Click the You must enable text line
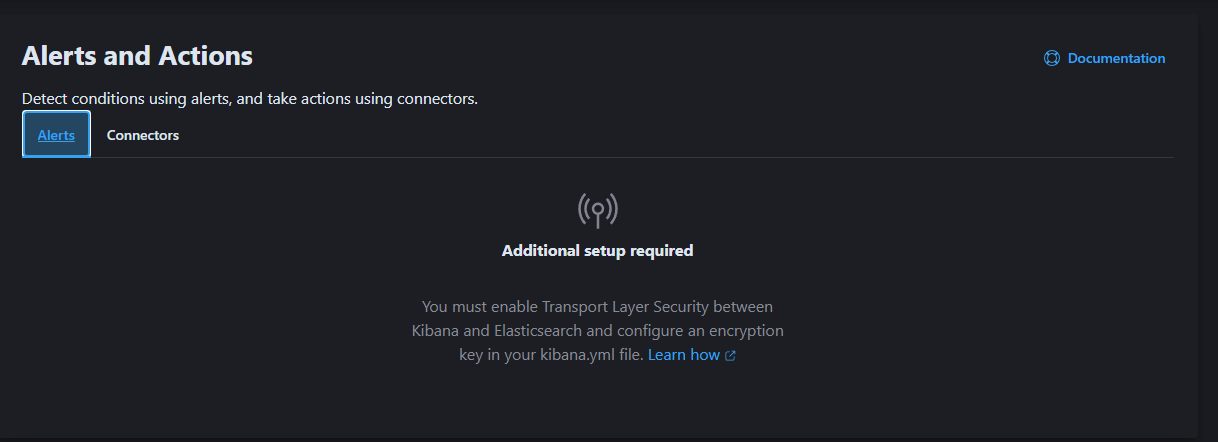The height and width of the screenshot is (442, 1218). pyautogui.click(x=597, y=306)
